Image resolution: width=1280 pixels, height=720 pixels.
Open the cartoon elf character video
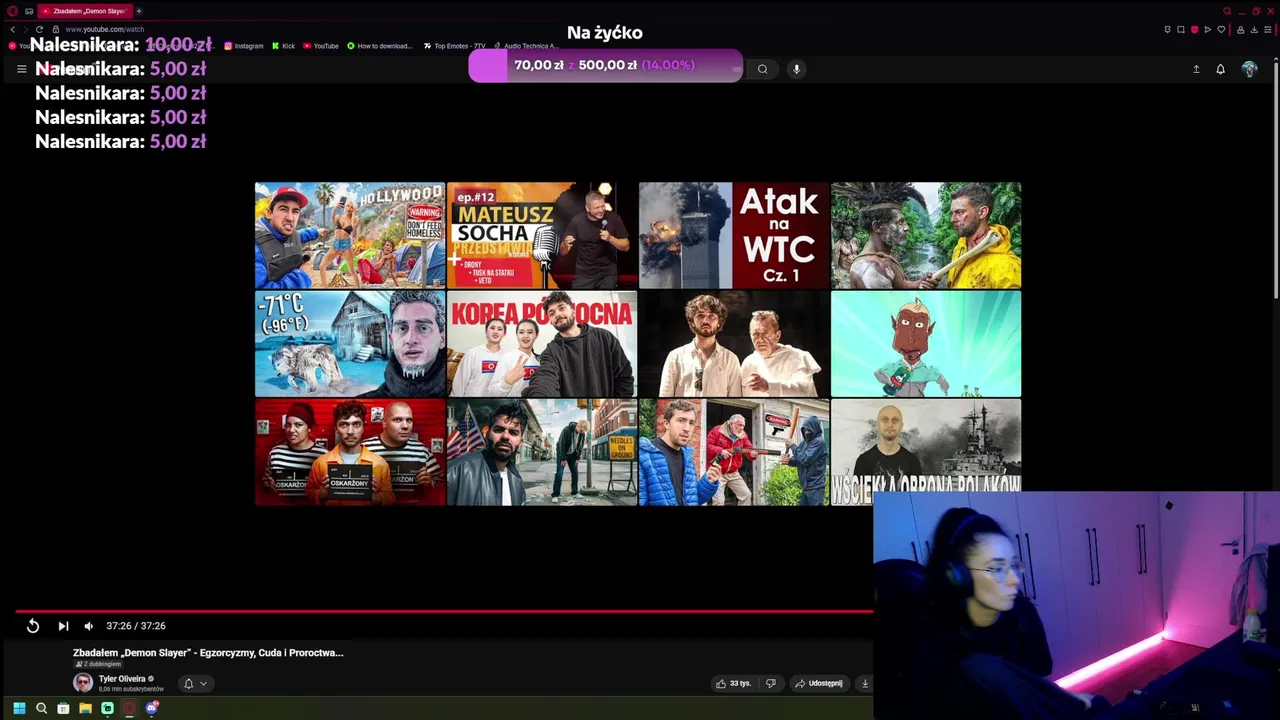click(x=926, y=344)
